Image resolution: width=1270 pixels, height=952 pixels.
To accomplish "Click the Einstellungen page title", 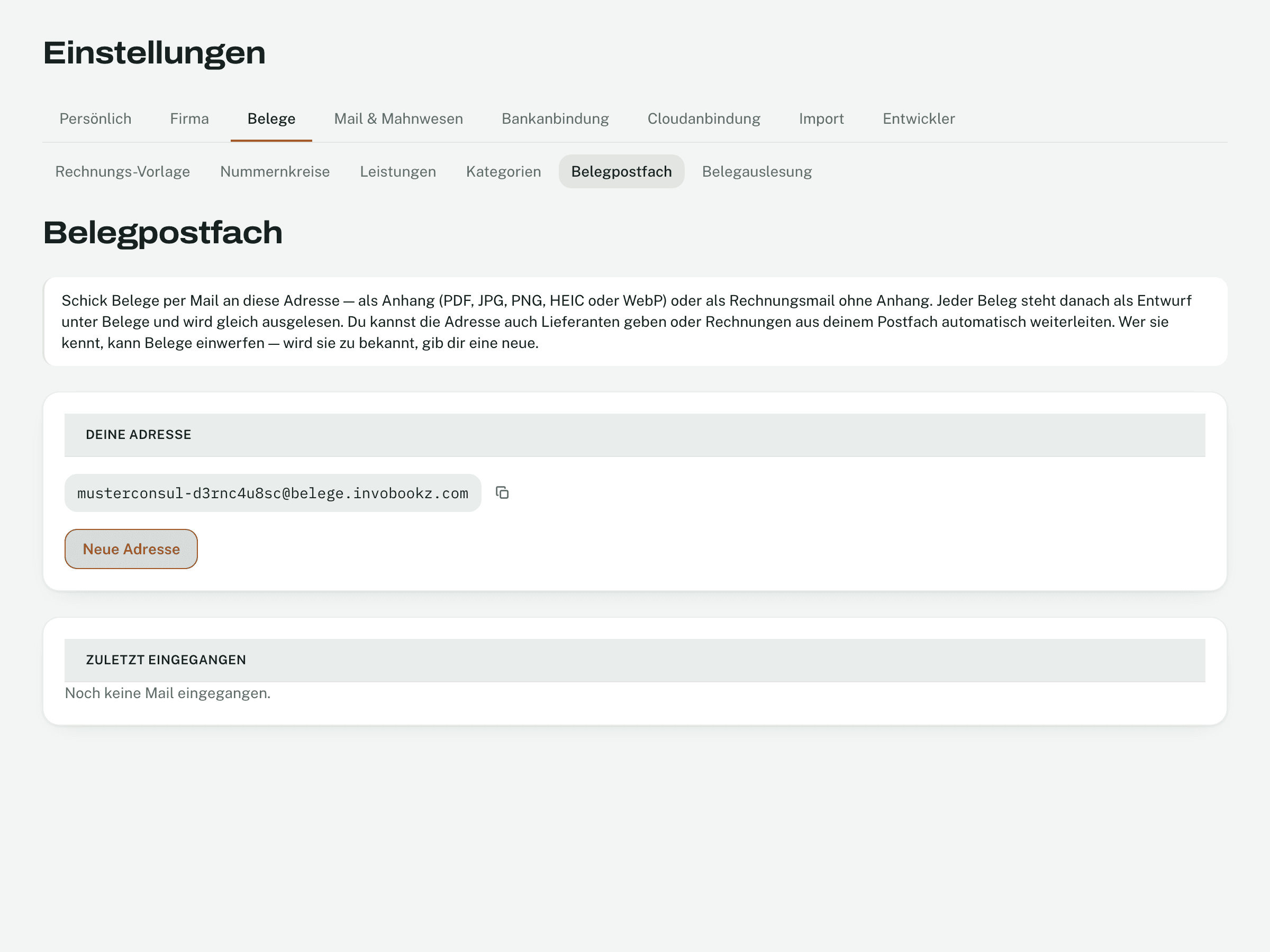I will (x=155, y=53).
